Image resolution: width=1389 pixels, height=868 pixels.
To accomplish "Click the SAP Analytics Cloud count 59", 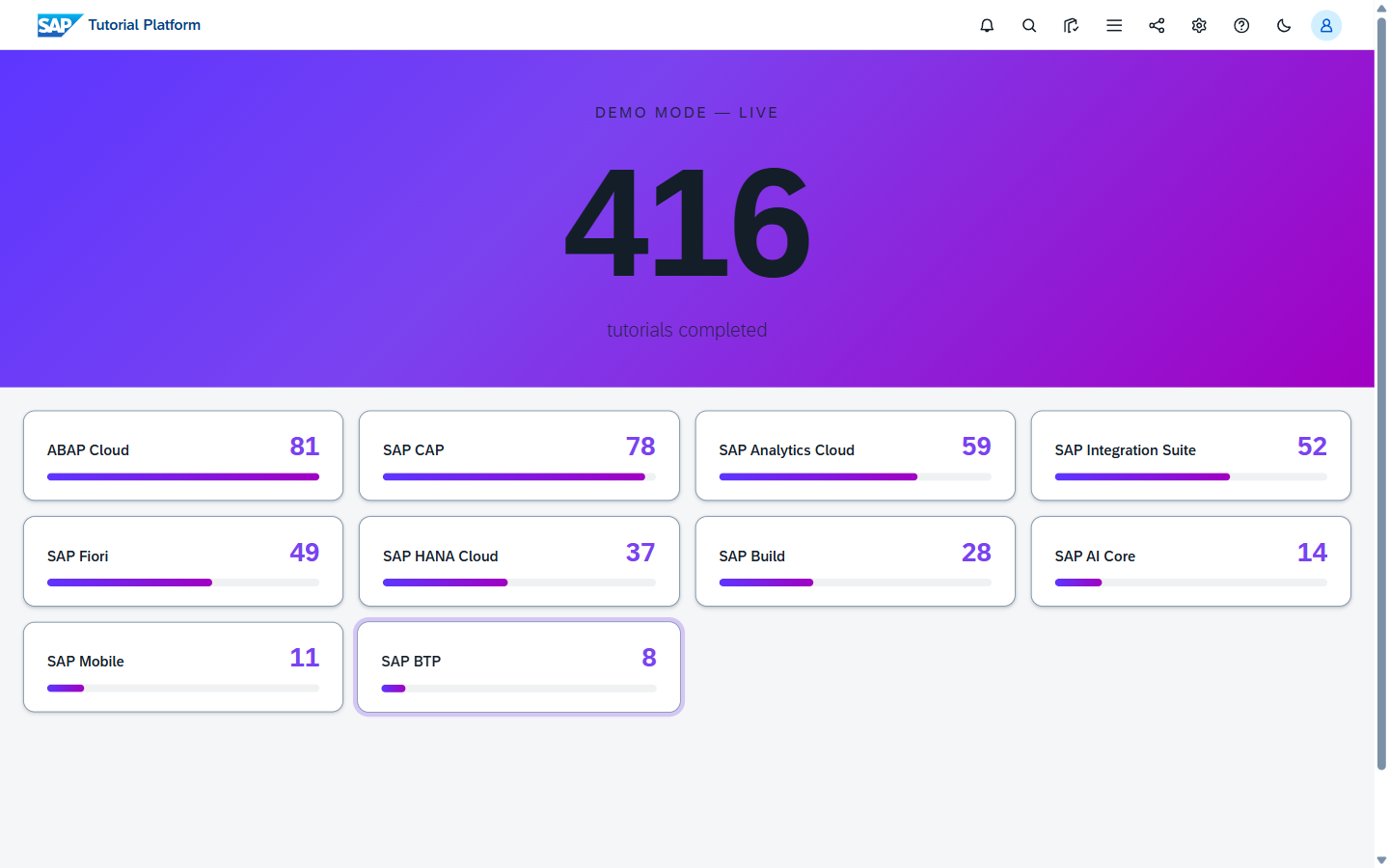I will (976, 447).
